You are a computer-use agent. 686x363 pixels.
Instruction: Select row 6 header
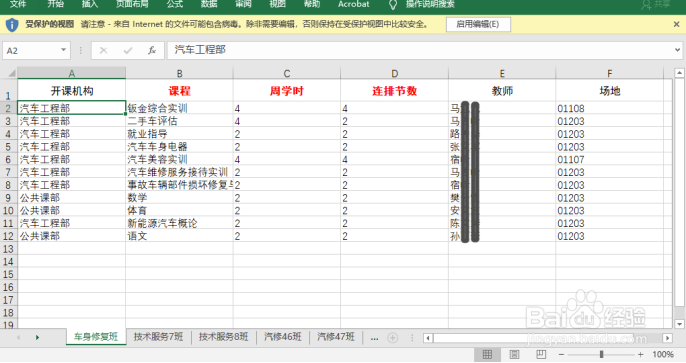(8, 160)
